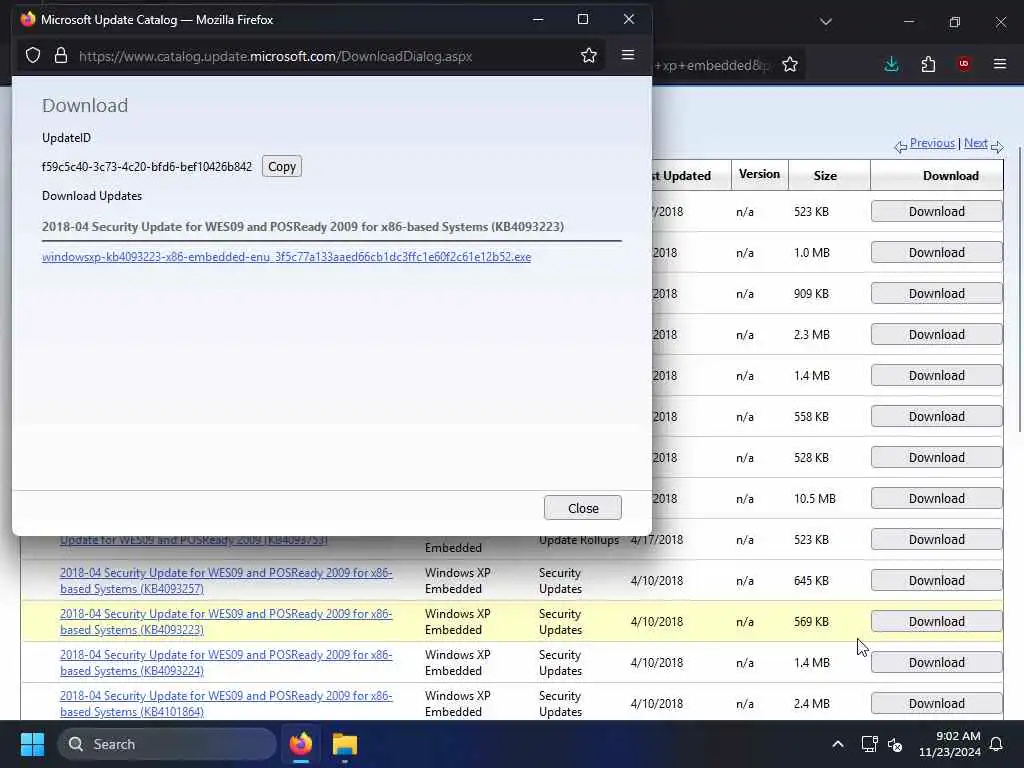Click Download for the 909 KB update
Viewport: 1024px width, 768px height.
936,293
